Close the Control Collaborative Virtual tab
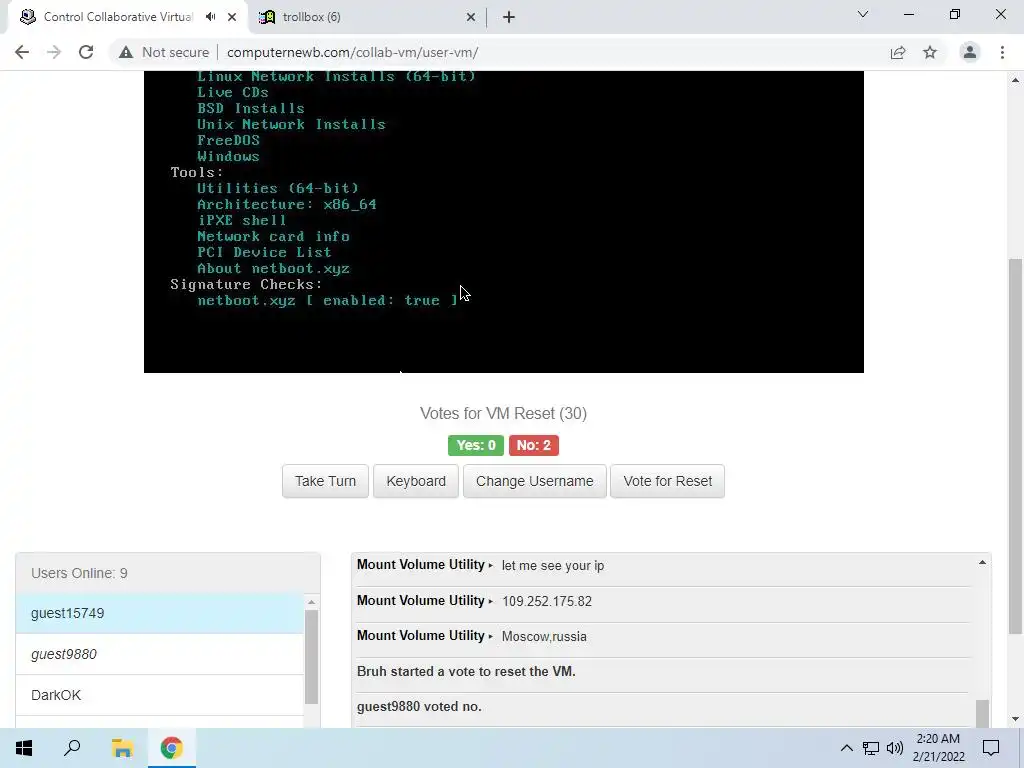 (232, 17)
